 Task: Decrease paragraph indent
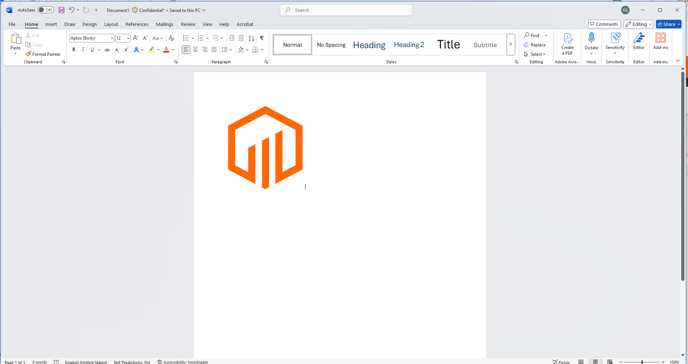click(x=231, y=38)
